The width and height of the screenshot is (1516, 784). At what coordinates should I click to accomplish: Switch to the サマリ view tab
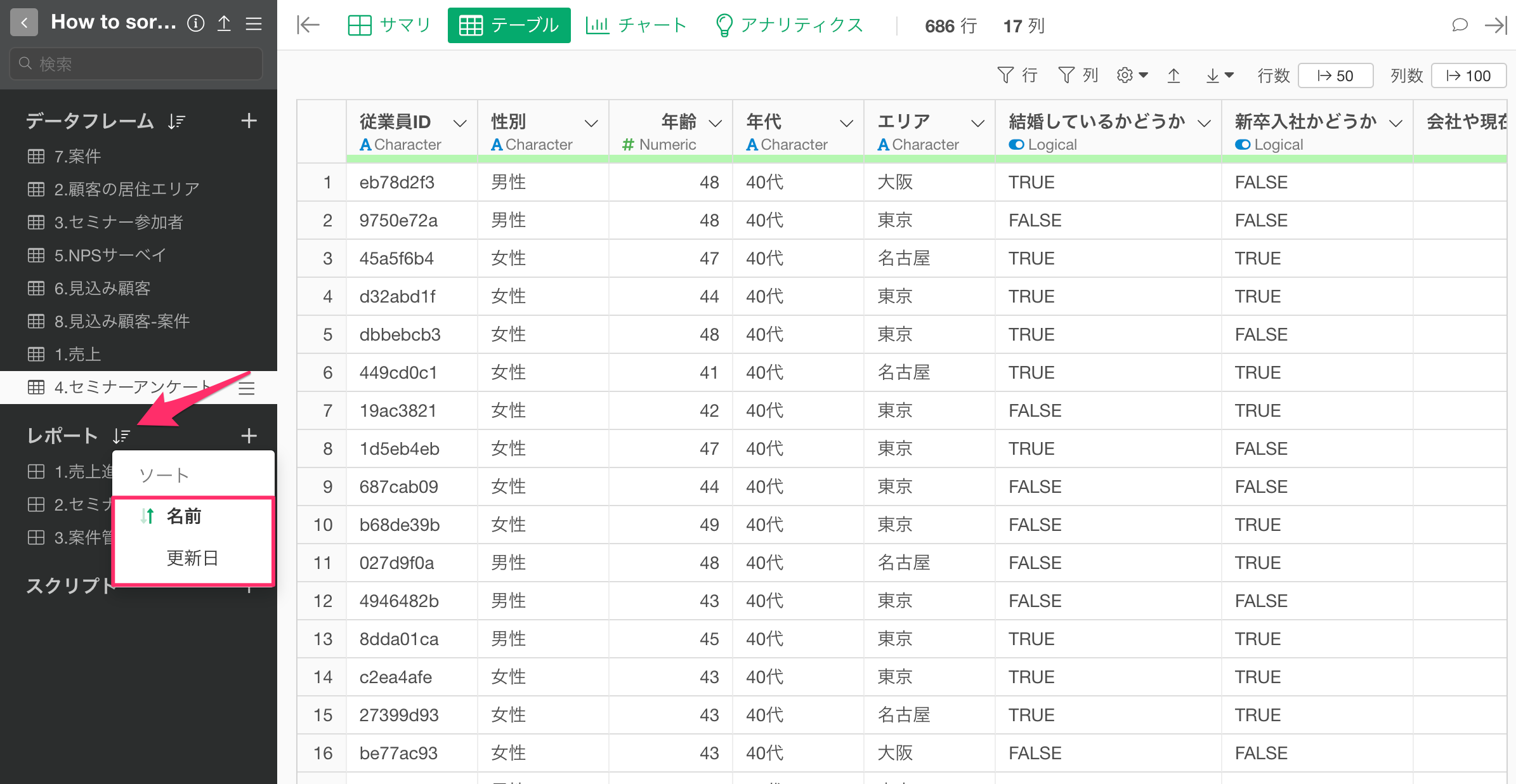[389, 25]
